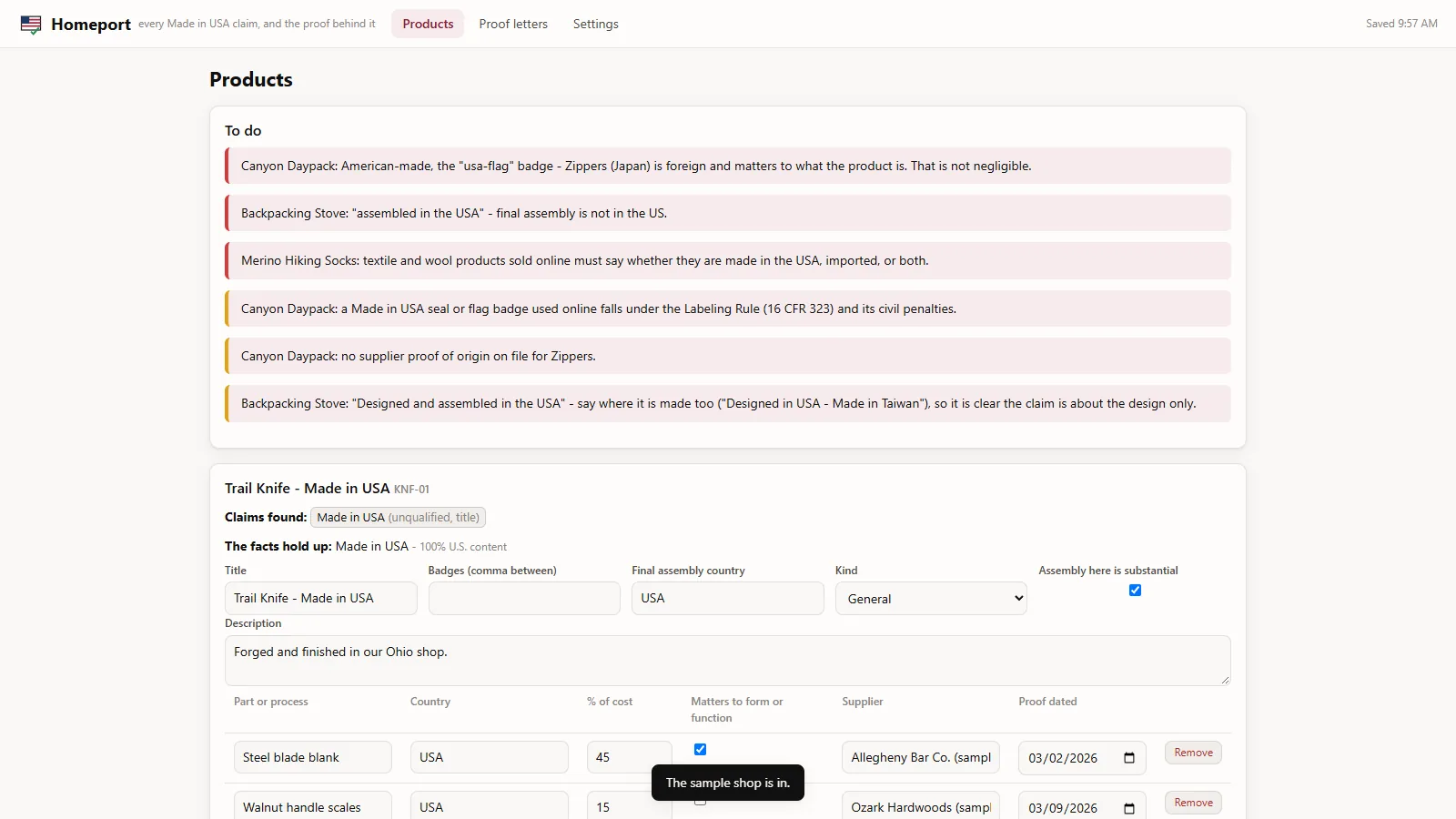Change the 15 percent of cost value

[630, 806]
